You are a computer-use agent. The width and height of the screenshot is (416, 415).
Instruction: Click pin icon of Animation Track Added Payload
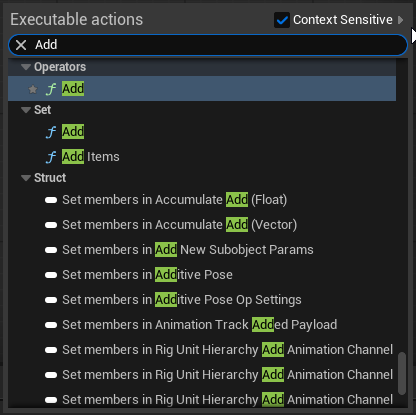(51, 325)
